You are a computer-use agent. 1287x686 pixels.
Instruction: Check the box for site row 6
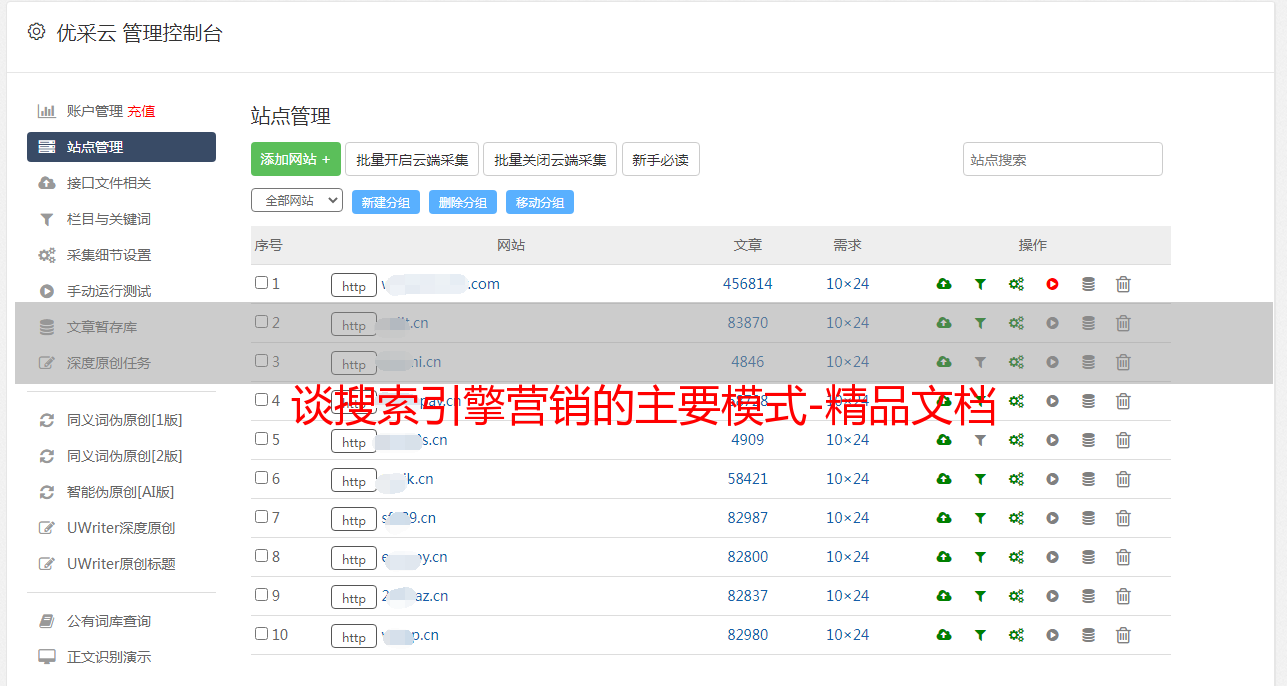coord(261,478)
